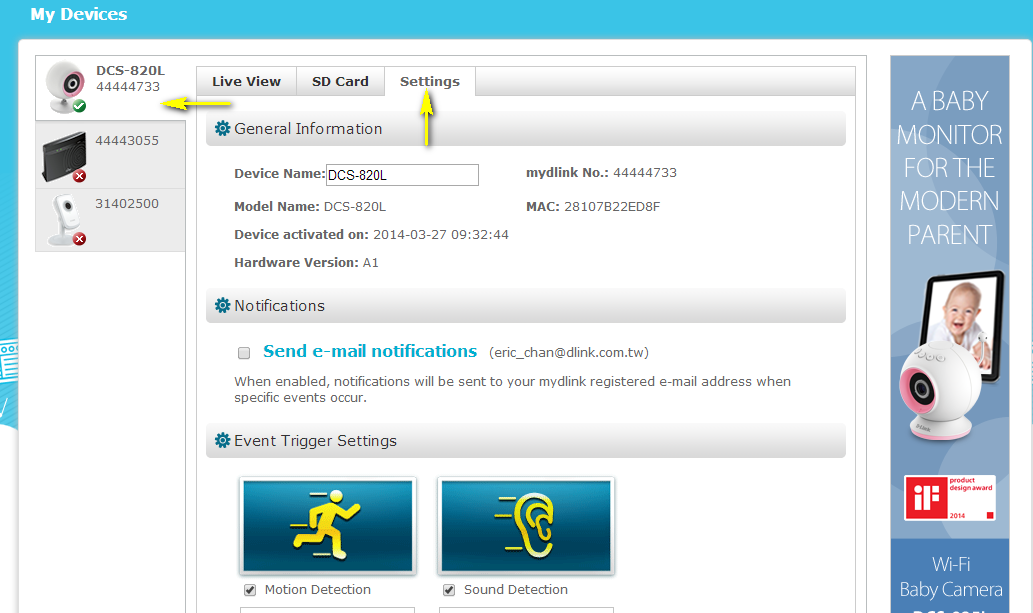1033x613 pixels.
Task: Open the dropdown below Sound Detection
Action: pos(526,609)
